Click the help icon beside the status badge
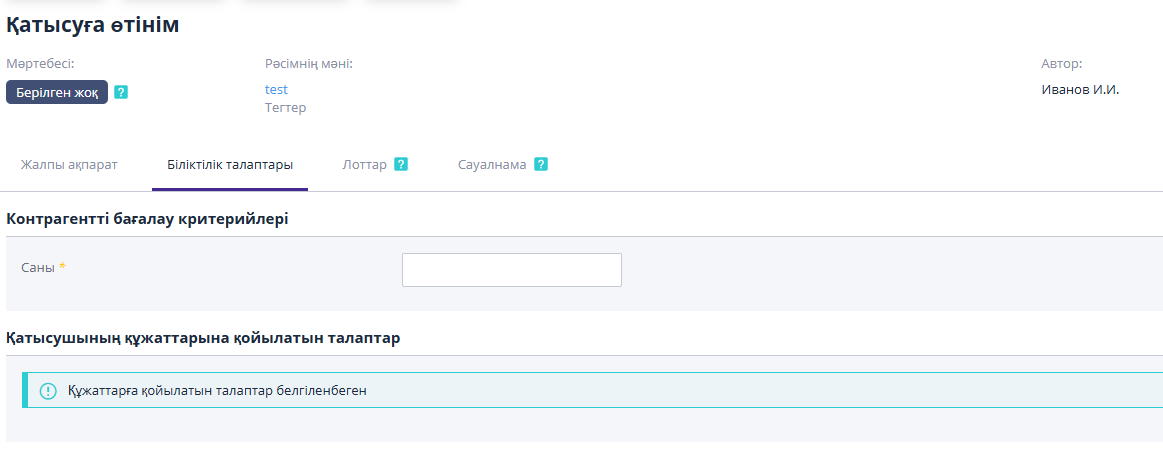 pyautogui.click(x=121, y=92)
